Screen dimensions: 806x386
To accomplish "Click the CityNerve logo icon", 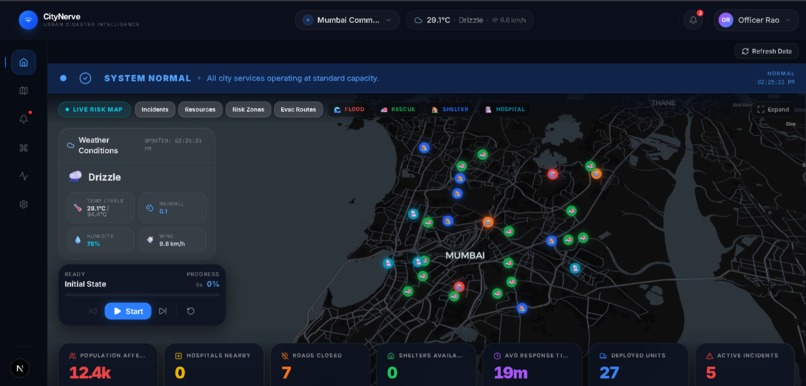I will click(x=28, y=20).
